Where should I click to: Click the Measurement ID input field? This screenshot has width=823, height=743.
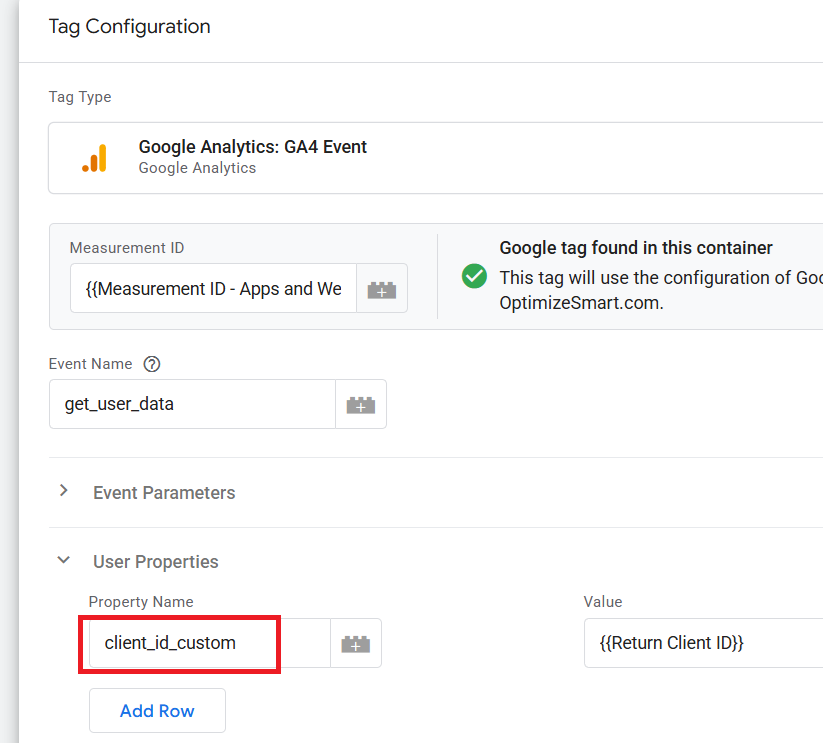pyautogui.click(x=213, y=289)
